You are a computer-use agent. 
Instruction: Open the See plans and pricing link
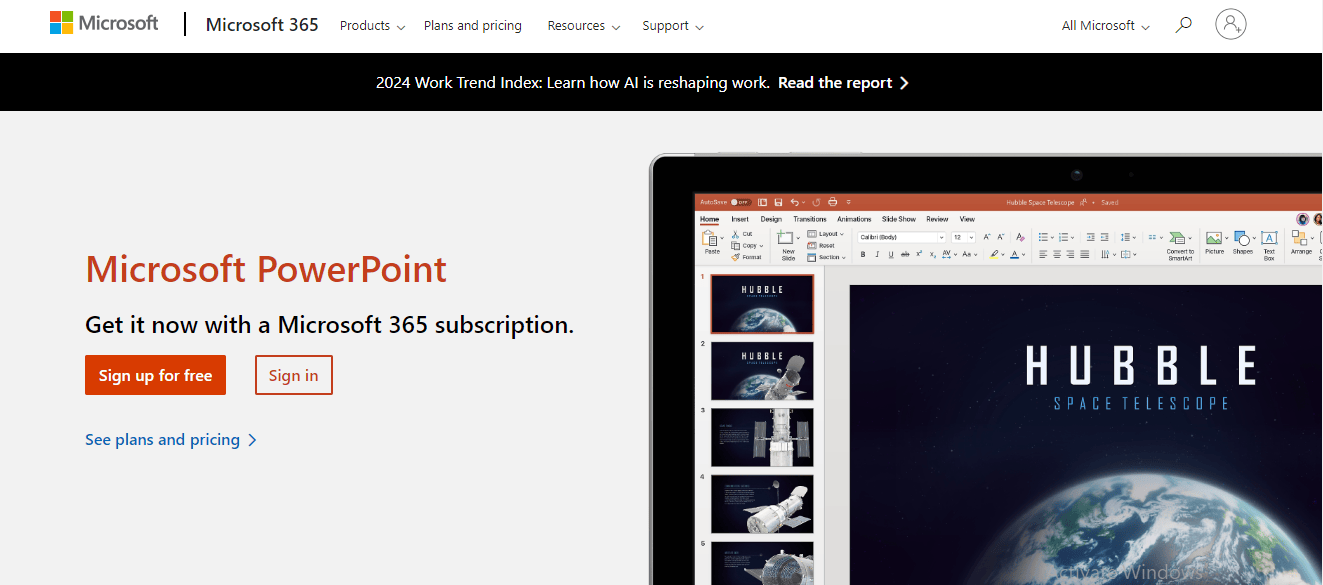pos(170,440)
